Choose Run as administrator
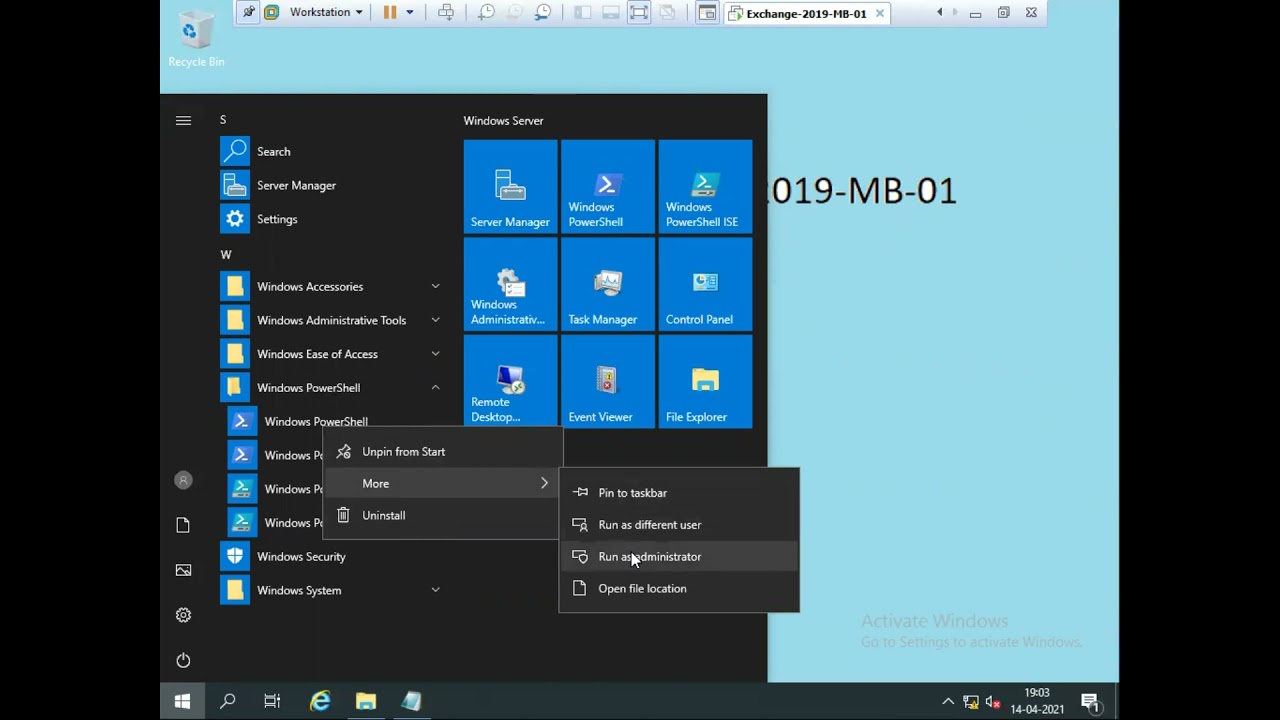This screenshot has height=720, width=1280. [x=679, y=557]
